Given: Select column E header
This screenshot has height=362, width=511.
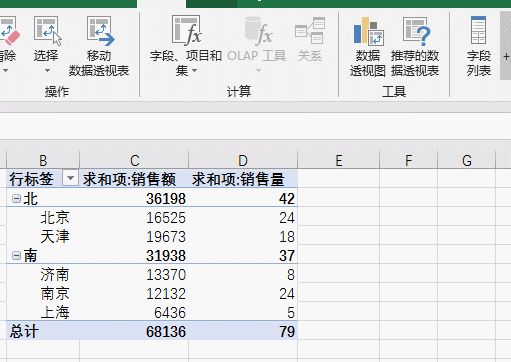Looking at the screenshot, I should (339, 160).
